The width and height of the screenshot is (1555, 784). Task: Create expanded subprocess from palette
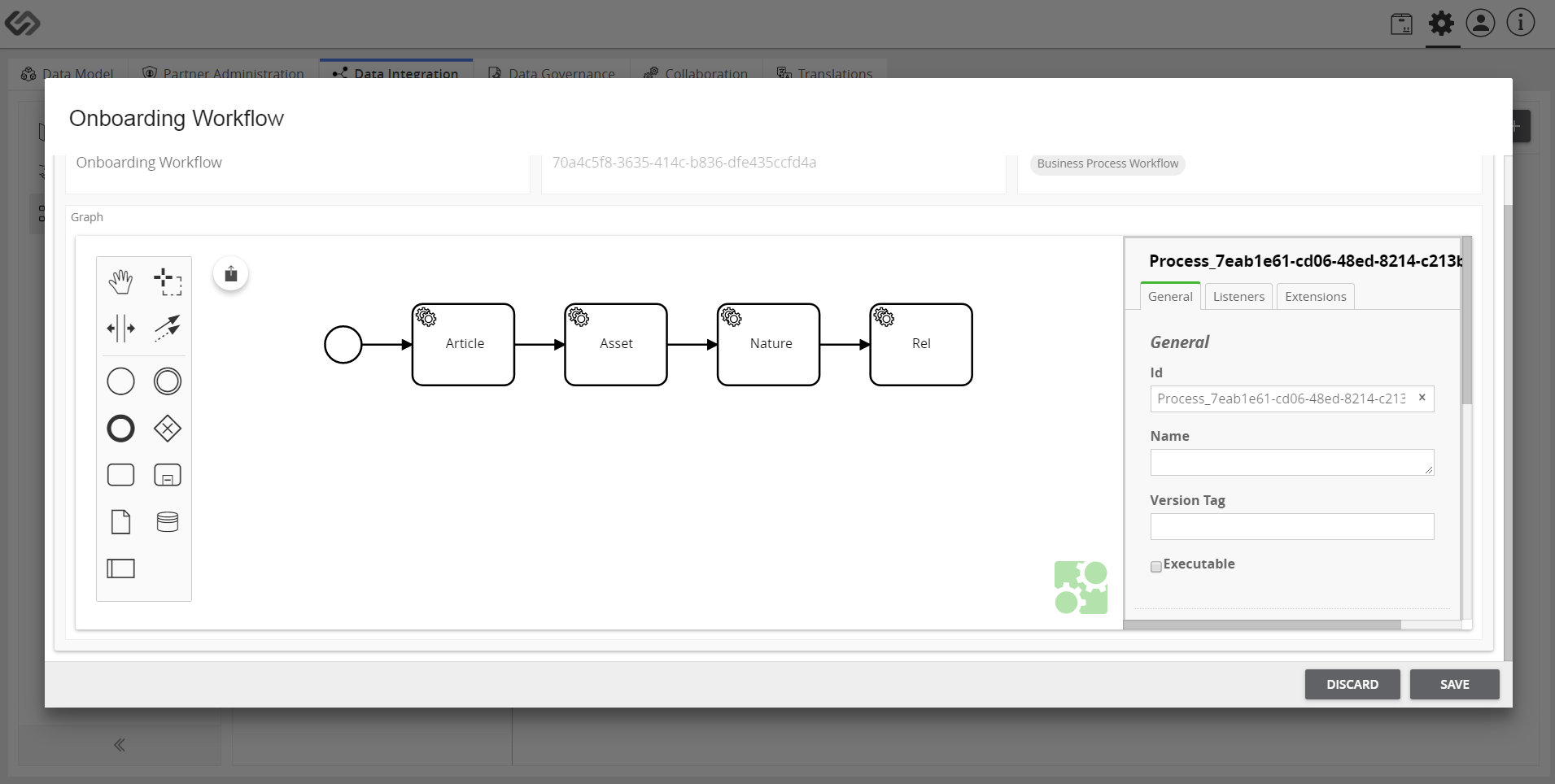[168, 475]
